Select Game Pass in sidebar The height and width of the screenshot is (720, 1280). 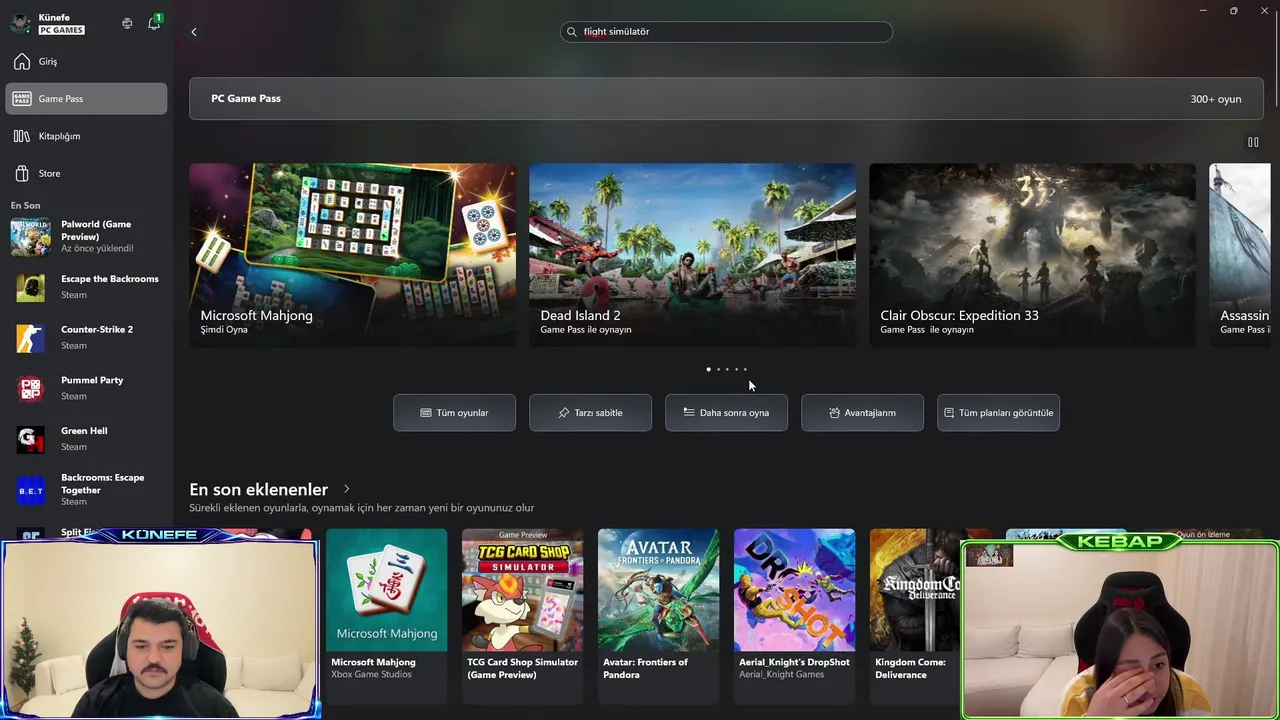86,99
